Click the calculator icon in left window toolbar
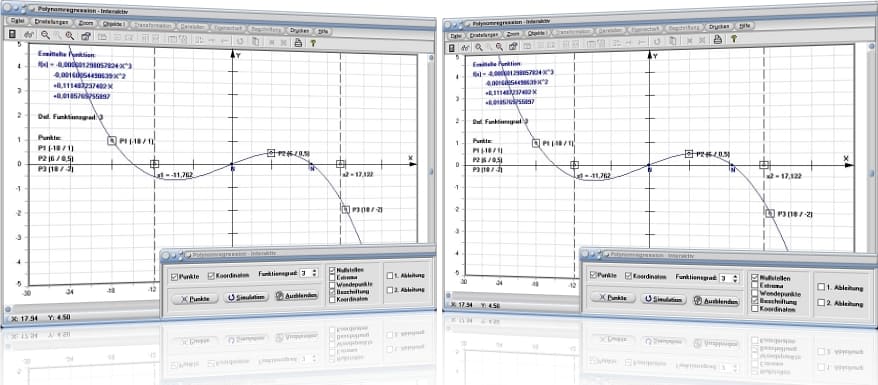The image size is (878, 385). 12,35
